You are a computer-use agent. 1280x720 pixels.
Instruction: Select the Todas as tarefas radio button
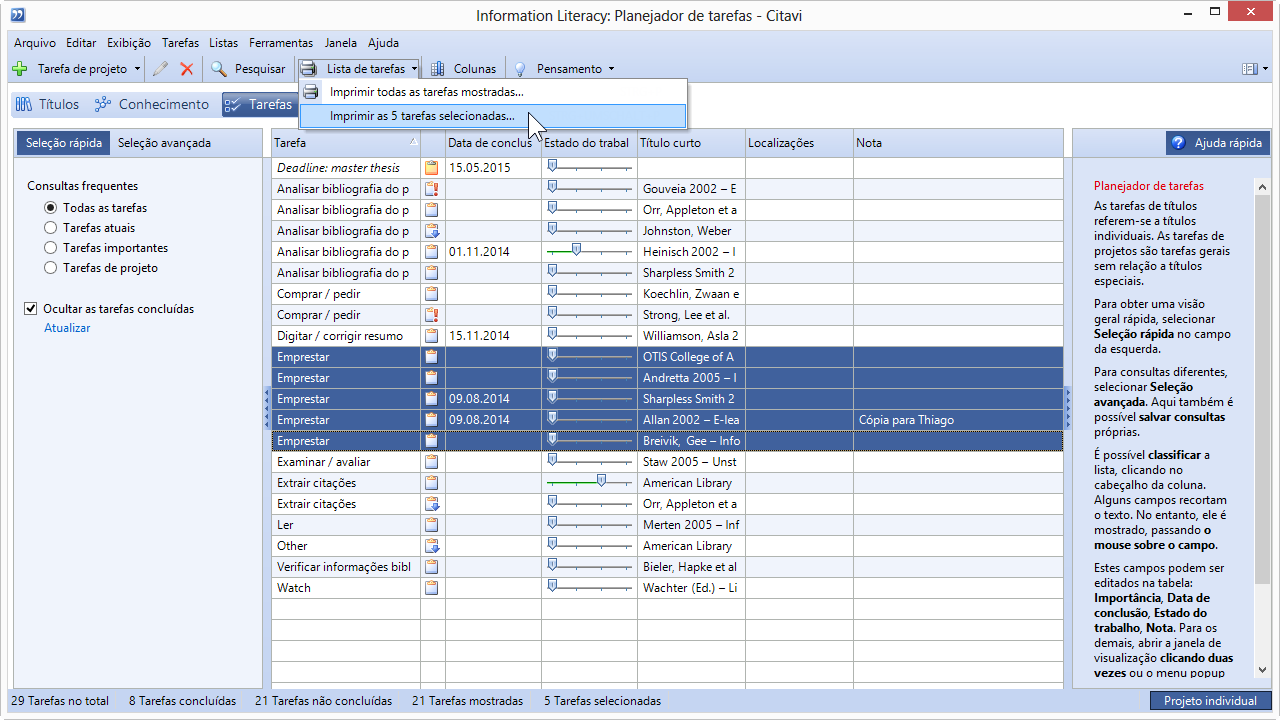pyautogui.click(x=50, y=208)
